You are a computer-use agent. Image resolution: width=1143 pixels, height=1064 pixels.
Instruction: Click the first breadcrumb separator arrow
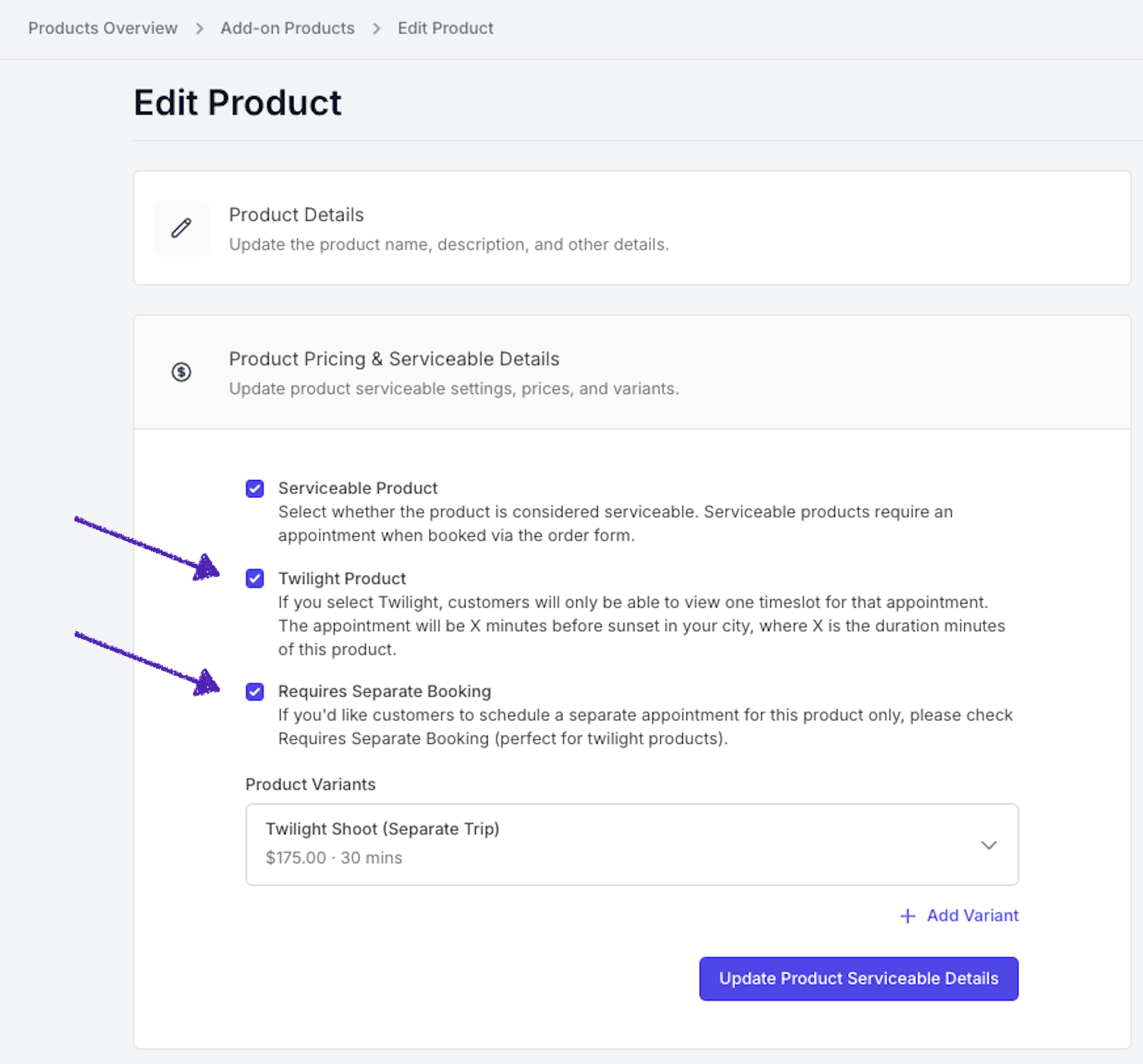[x=200, y=28]
